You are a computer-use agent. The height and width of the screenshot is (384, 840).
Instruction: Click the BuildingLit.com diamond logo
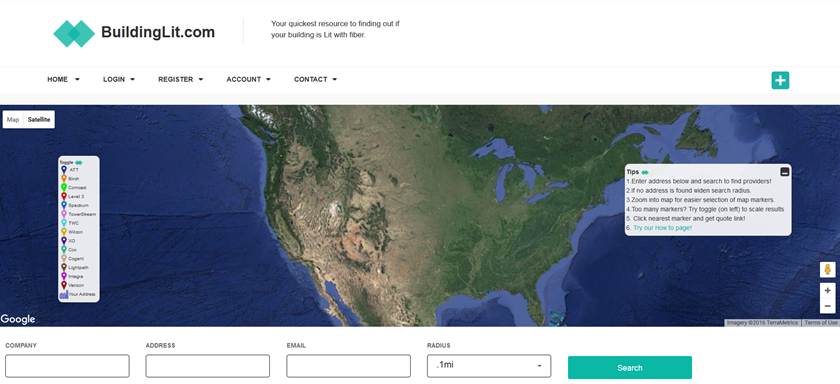(x=74, y=33)
